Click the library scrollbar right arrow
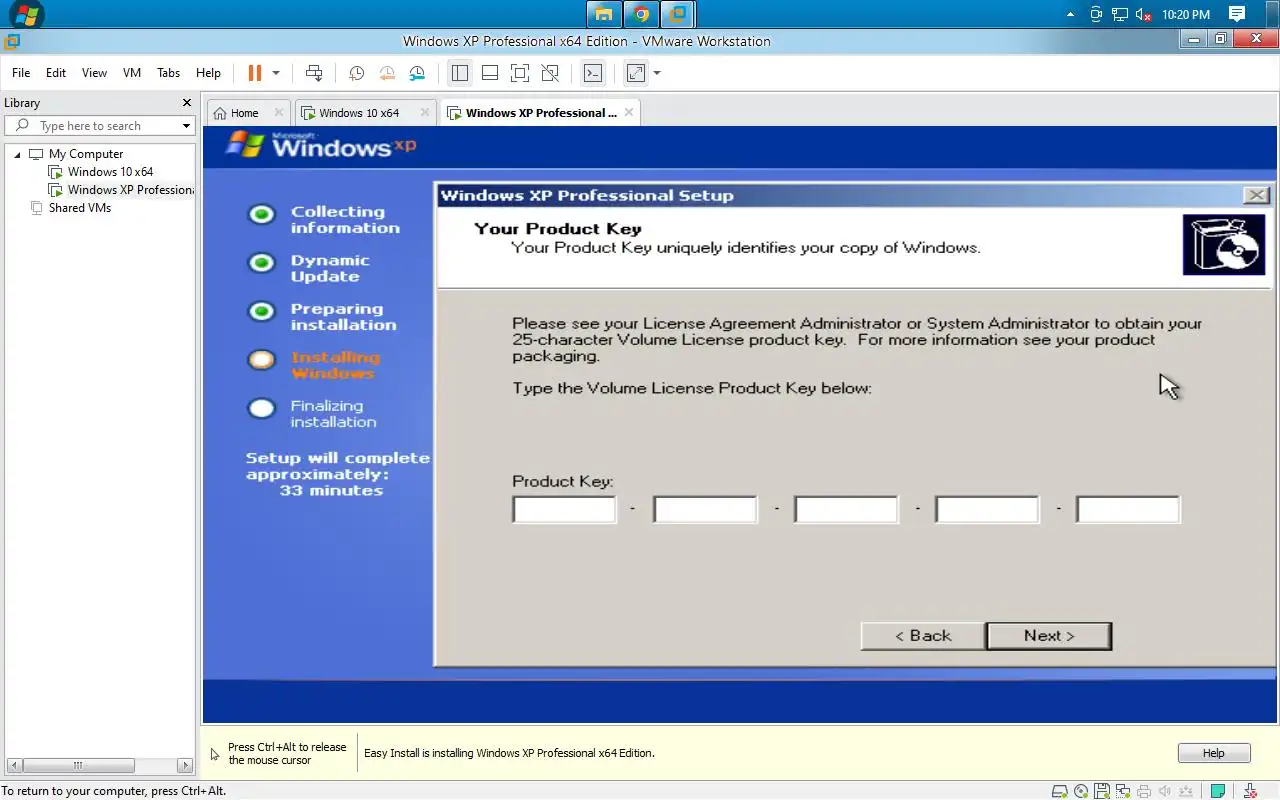The width and height of the screenshot is (1280, 800). coord(184,766)
